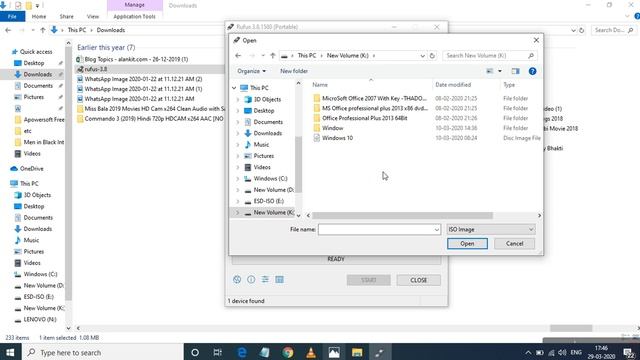This screenshot has width=640, height=360.
Task: Collapse This PC tree in Open dialog
Action: click(x=234, y=88)
